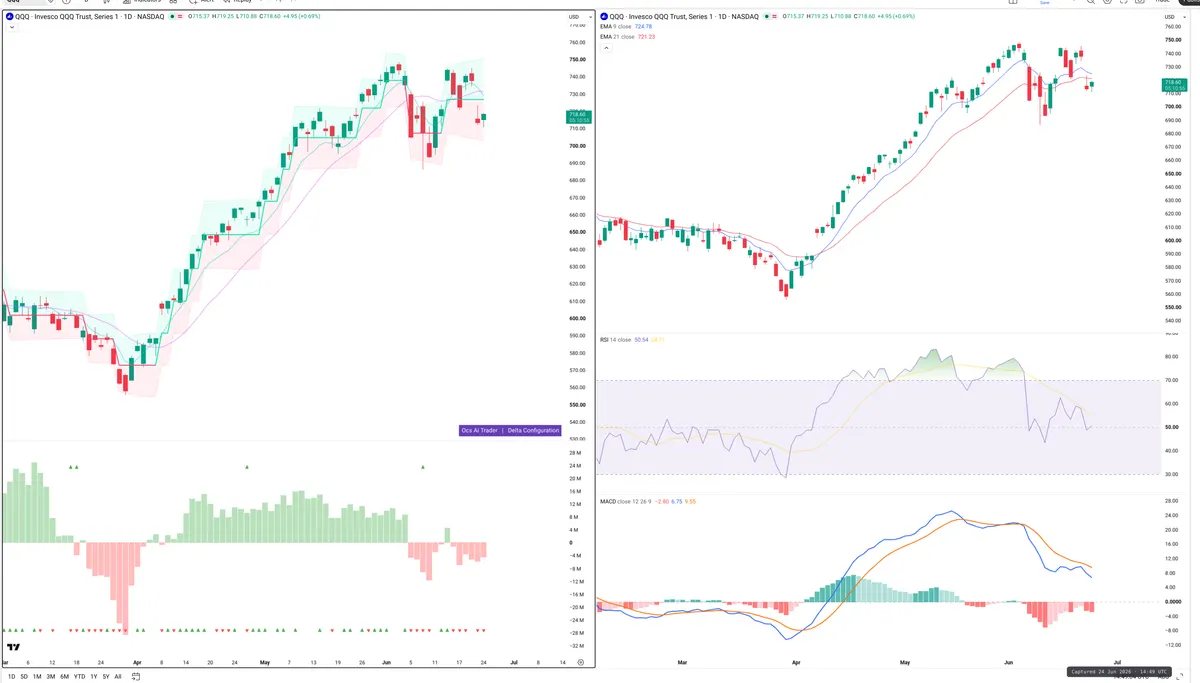Click the 760.00 price on left chart axis
The height and width of the screenshot is (683, 1200).
[x=577, y=42]
